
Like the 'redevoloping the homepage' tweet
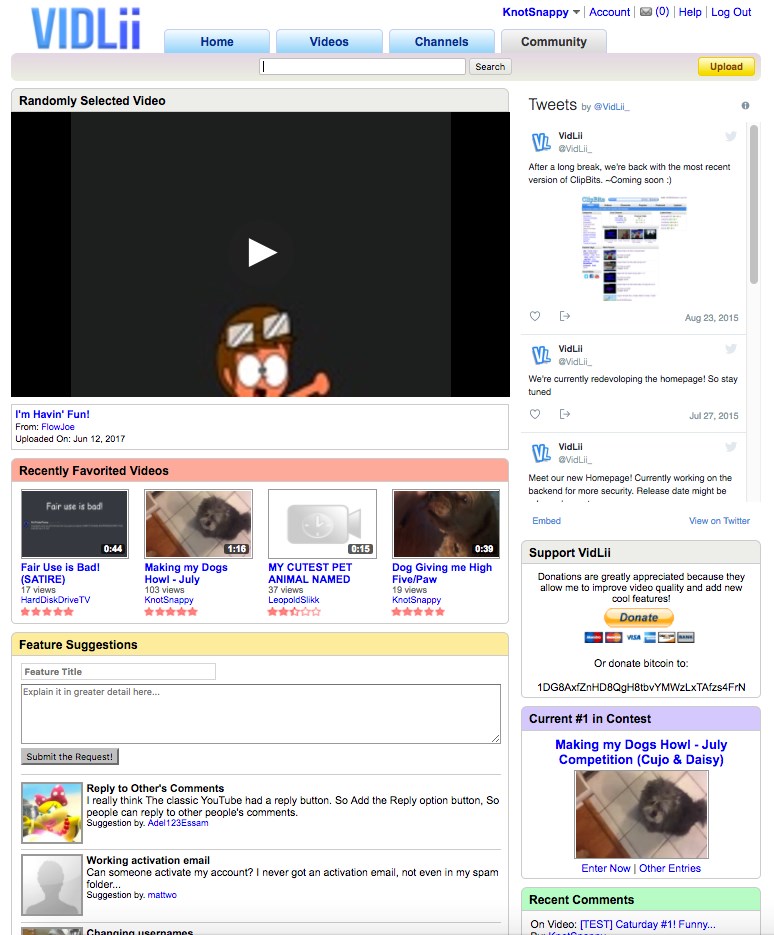tap(535, 414)
